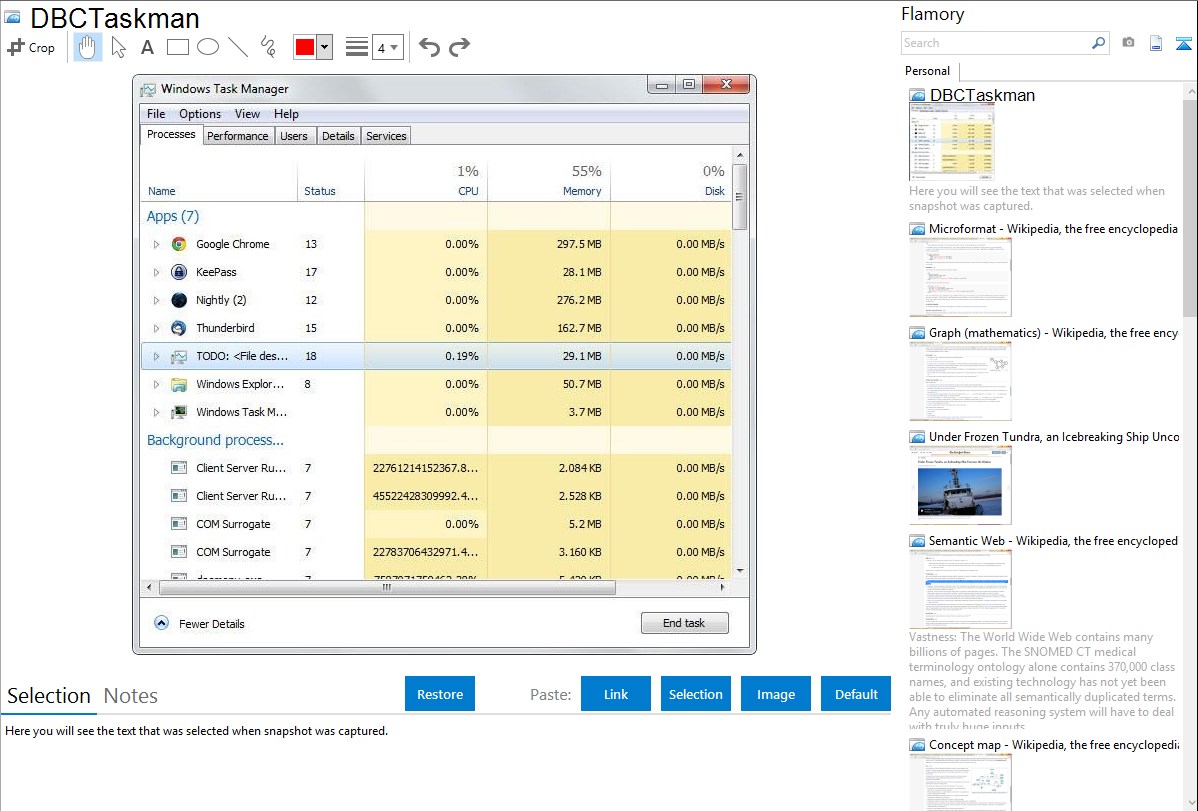Expand the Thunderbird process group
The width and height of the screenshot is (1198, 811).
point(156,329)
